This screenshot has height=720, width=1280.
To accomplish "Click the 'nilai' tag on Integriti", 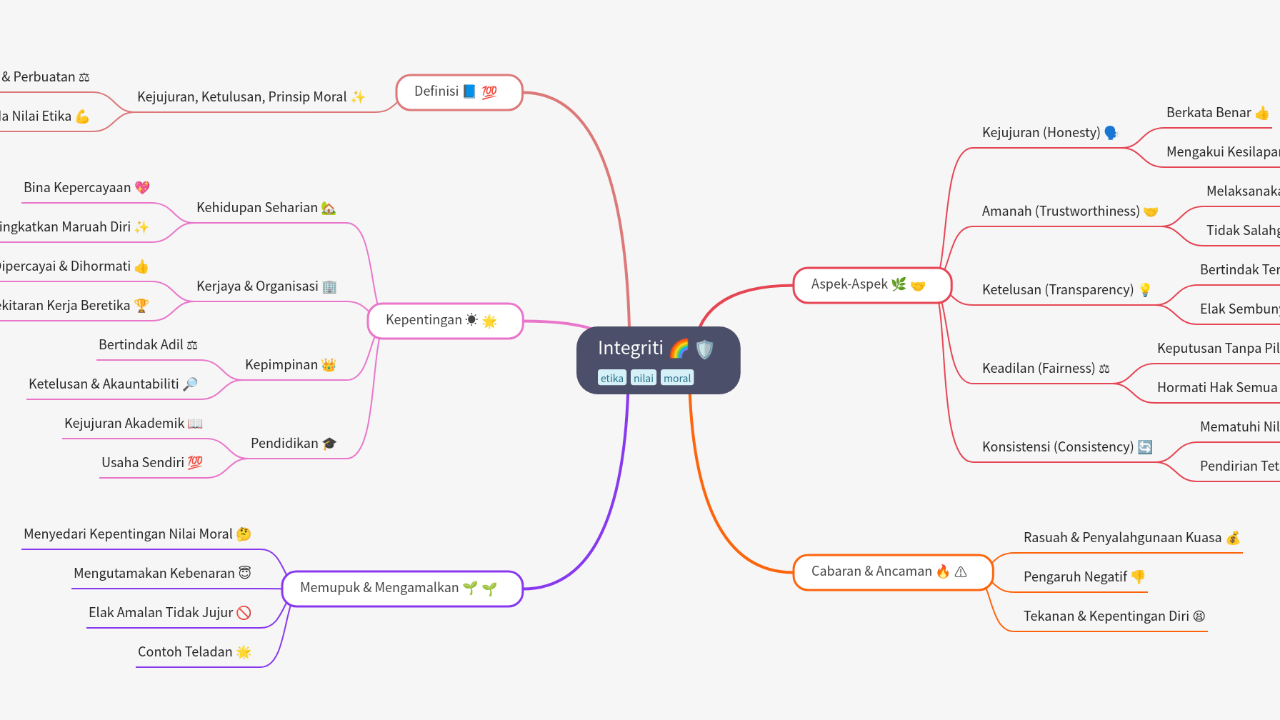I will tap(643, 378).
